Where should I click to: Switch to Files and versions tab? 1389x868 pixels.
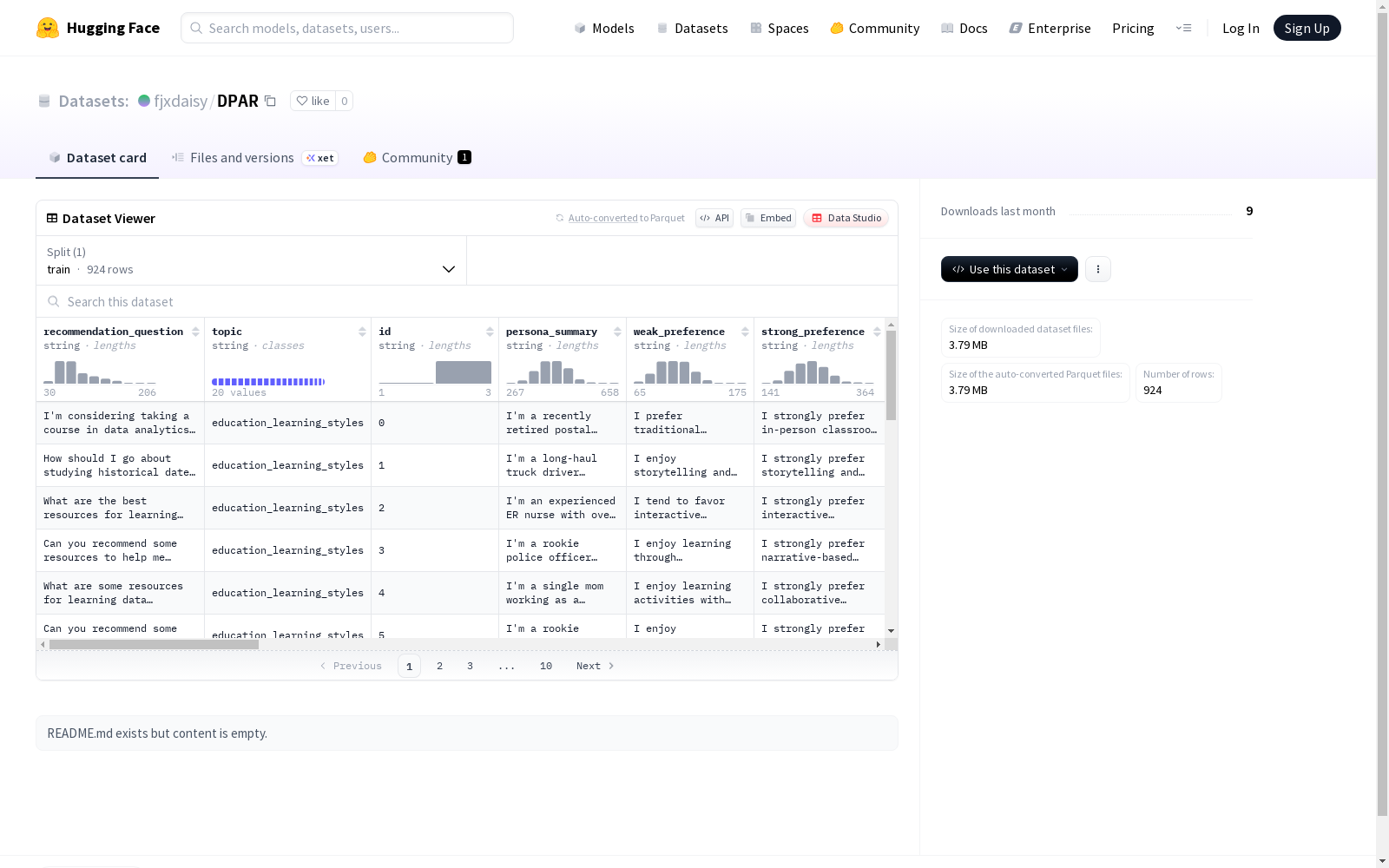coord(253,157)
